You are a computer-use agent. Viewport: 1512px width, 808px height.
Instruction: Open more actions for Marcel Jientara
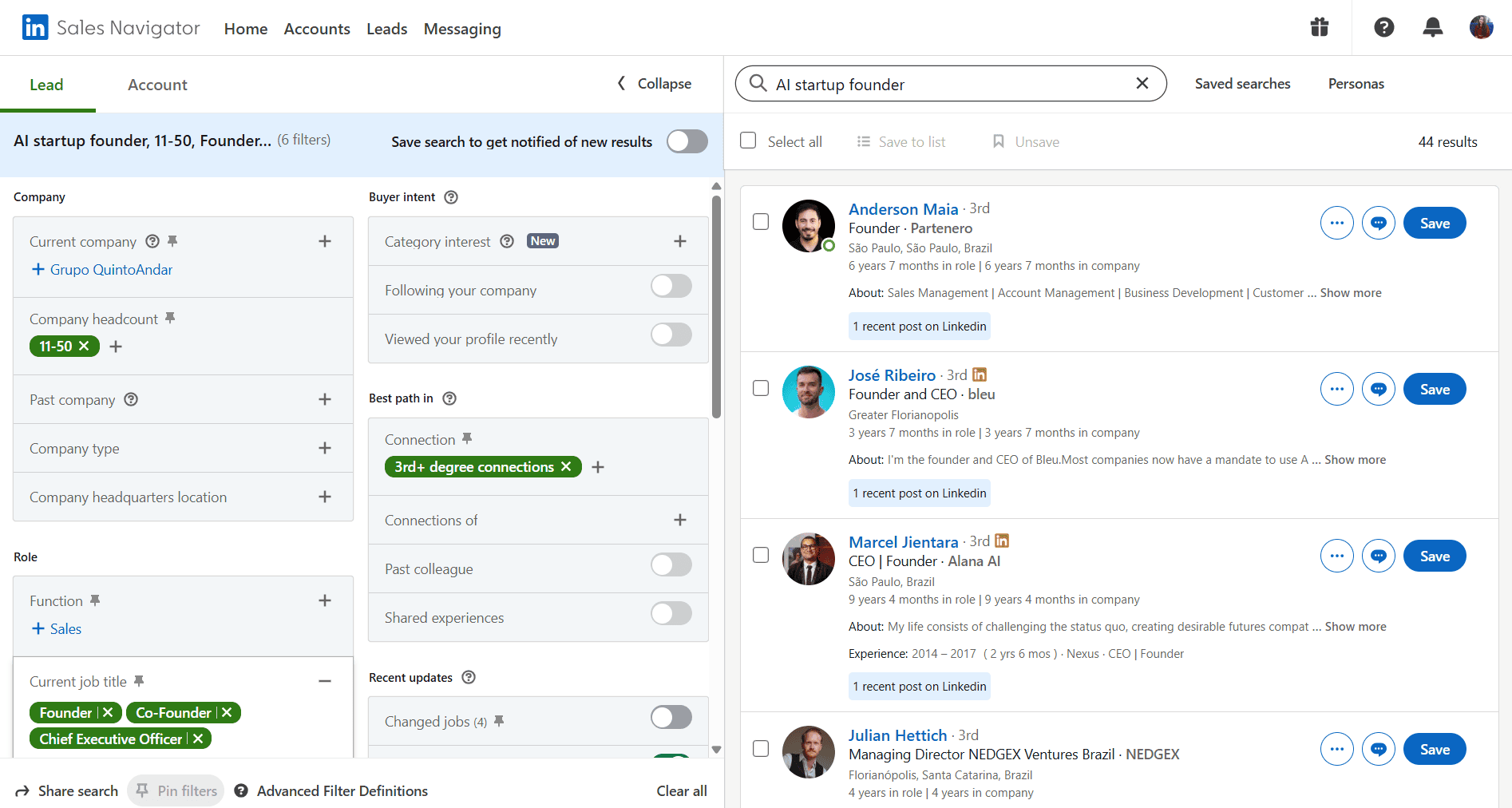pyautogui.click(x=1337, y=556)
